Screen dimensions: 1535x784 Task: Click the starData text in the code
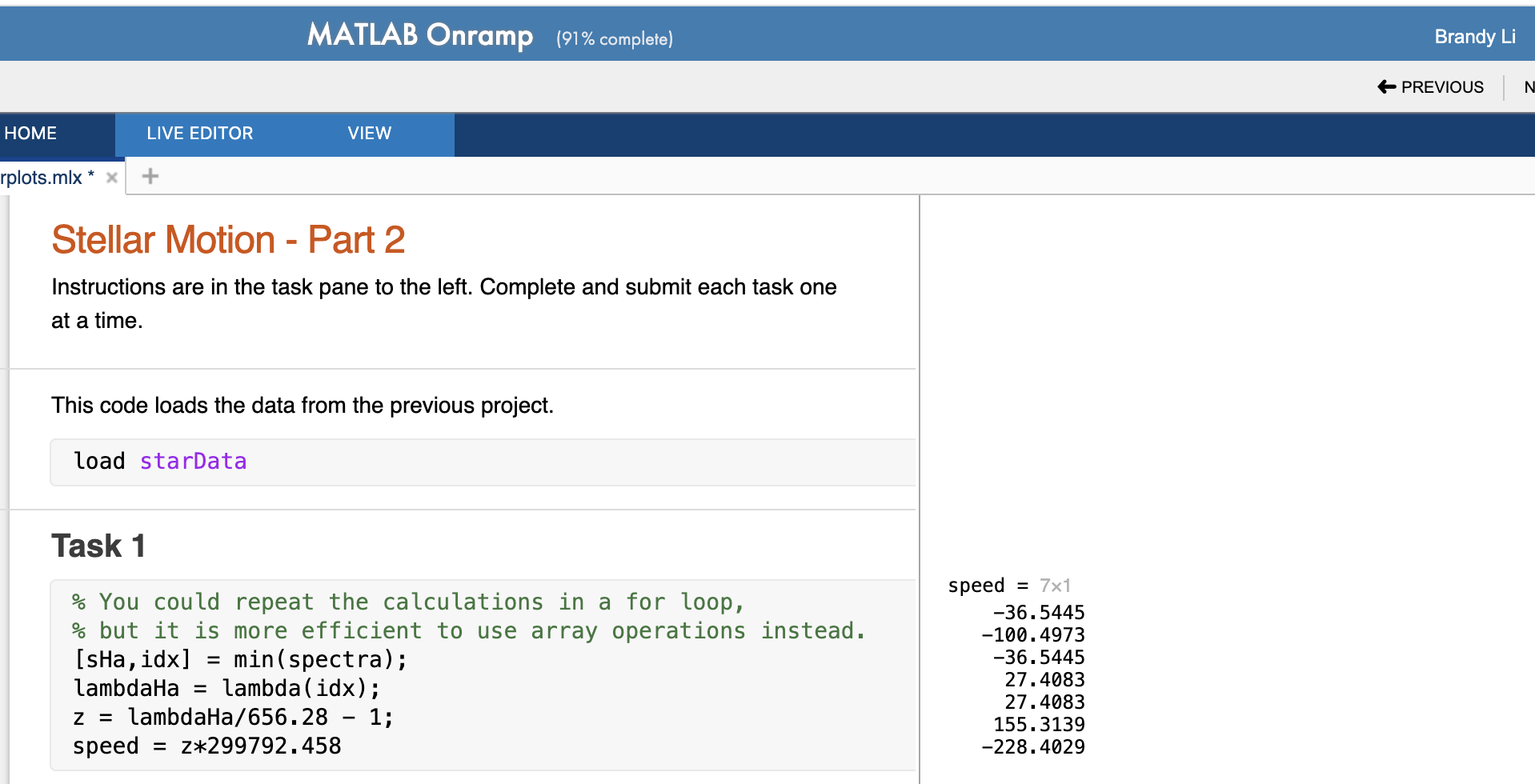tap(193, 462)
